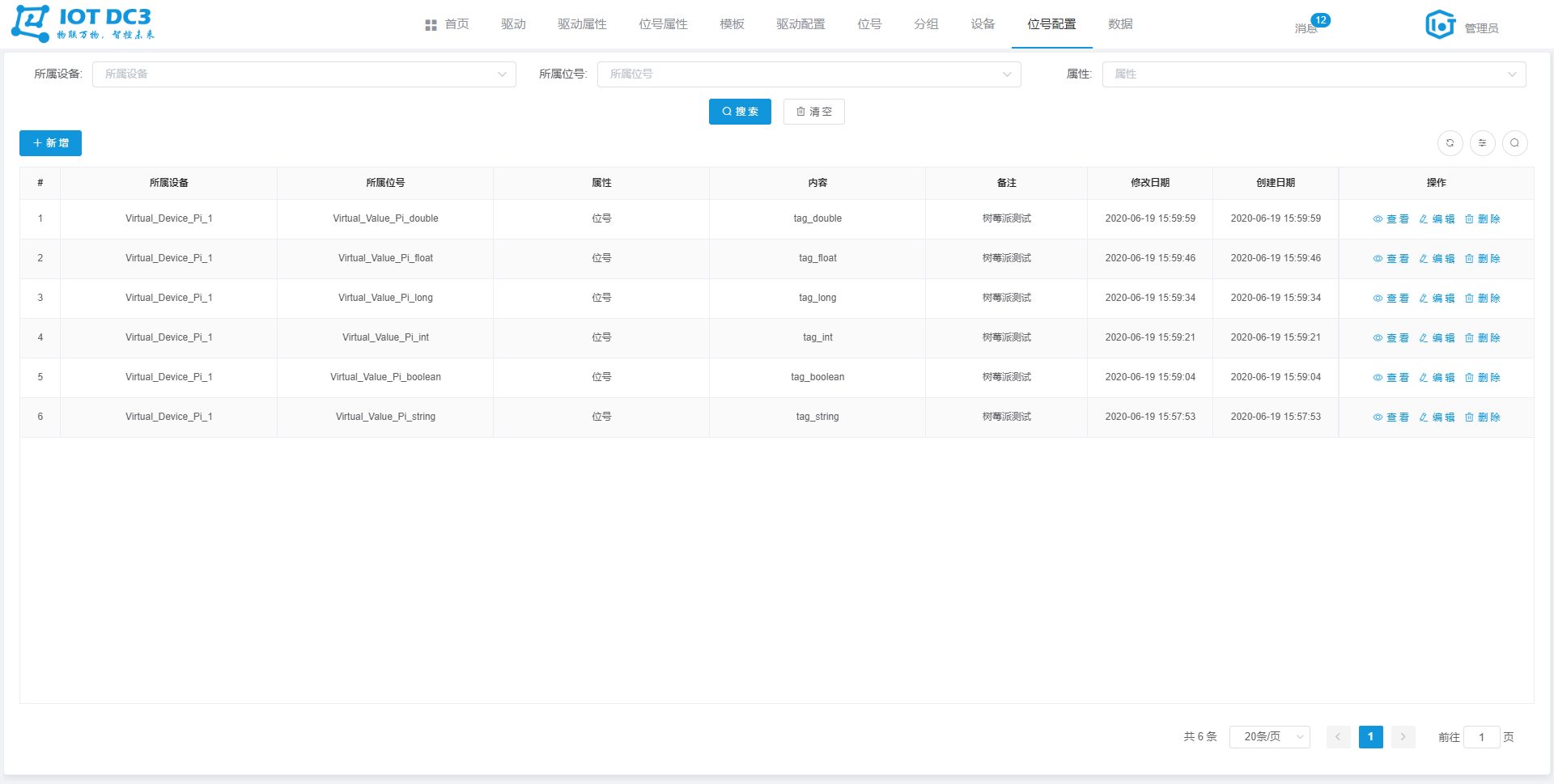The height and width of the screenshot is (784, 1554).
Task: Expand the 所属位号 dropdown
Action: 809,74
